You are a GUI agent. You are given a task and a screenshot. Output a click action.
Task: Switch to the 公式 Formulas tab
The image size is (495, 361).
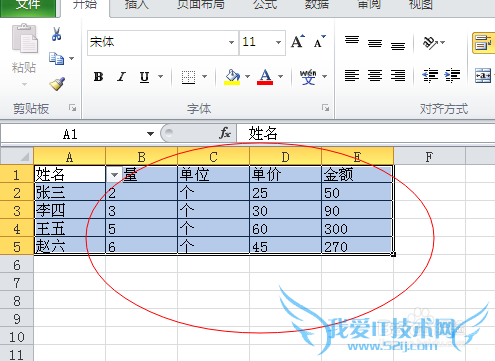265,5
